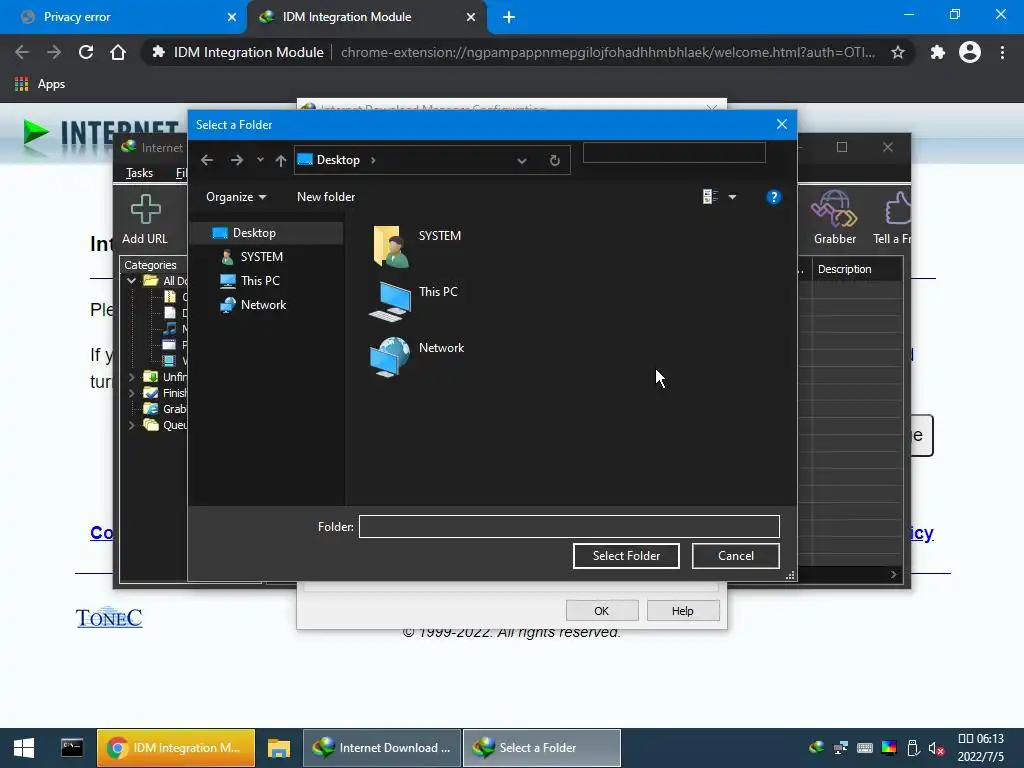Open the Tonec logo link
The width and height of the screenshot is (1024, 768).
click(108, 618)
